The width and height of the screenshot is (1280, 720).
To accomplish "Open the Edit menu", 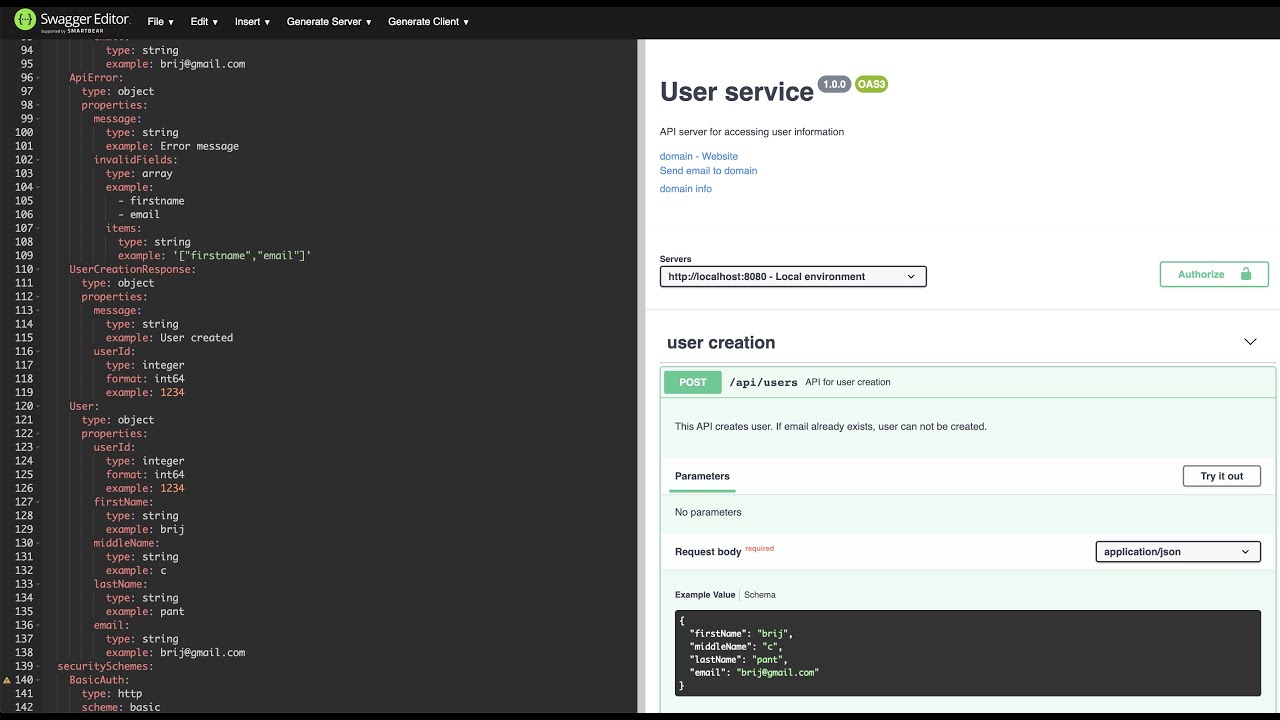I will (x=204, y=22).
